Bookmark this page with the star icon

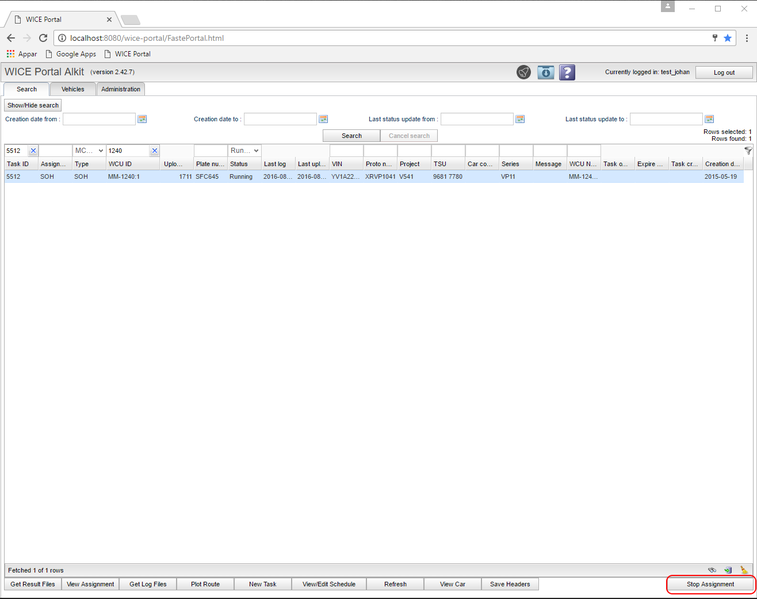point(728,38)
